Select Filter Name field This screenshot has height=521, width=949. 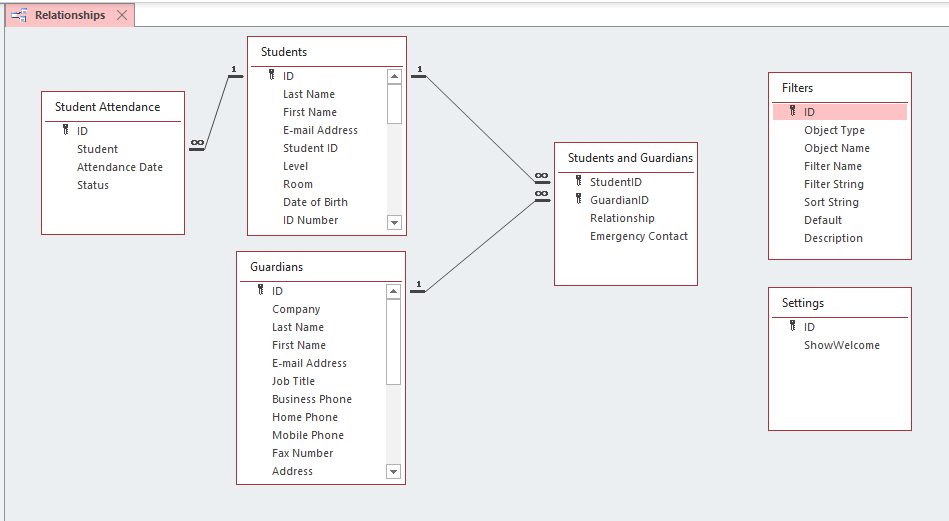pos(833,166)
